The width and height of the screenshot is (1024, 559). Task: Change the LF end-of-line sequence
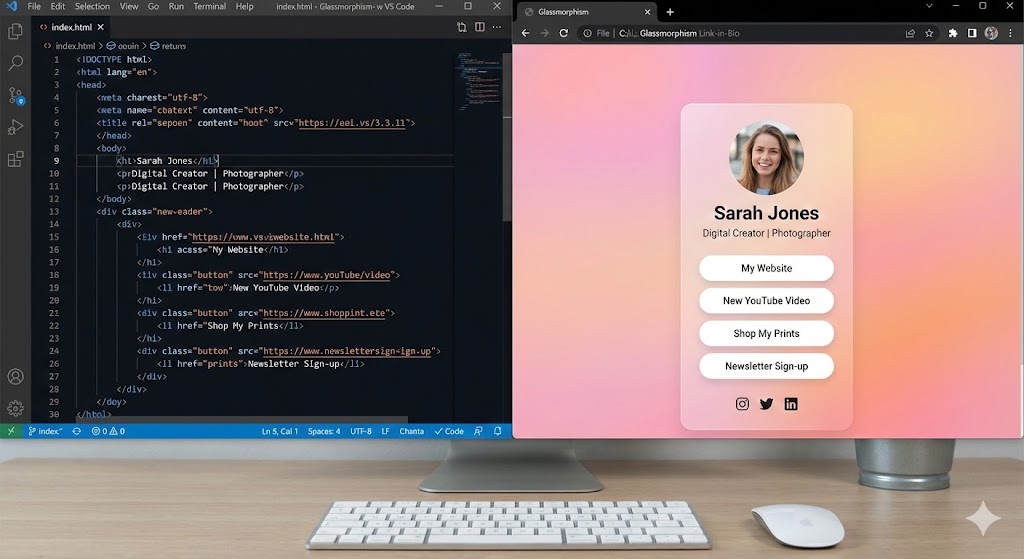click(x=385, y=431)
